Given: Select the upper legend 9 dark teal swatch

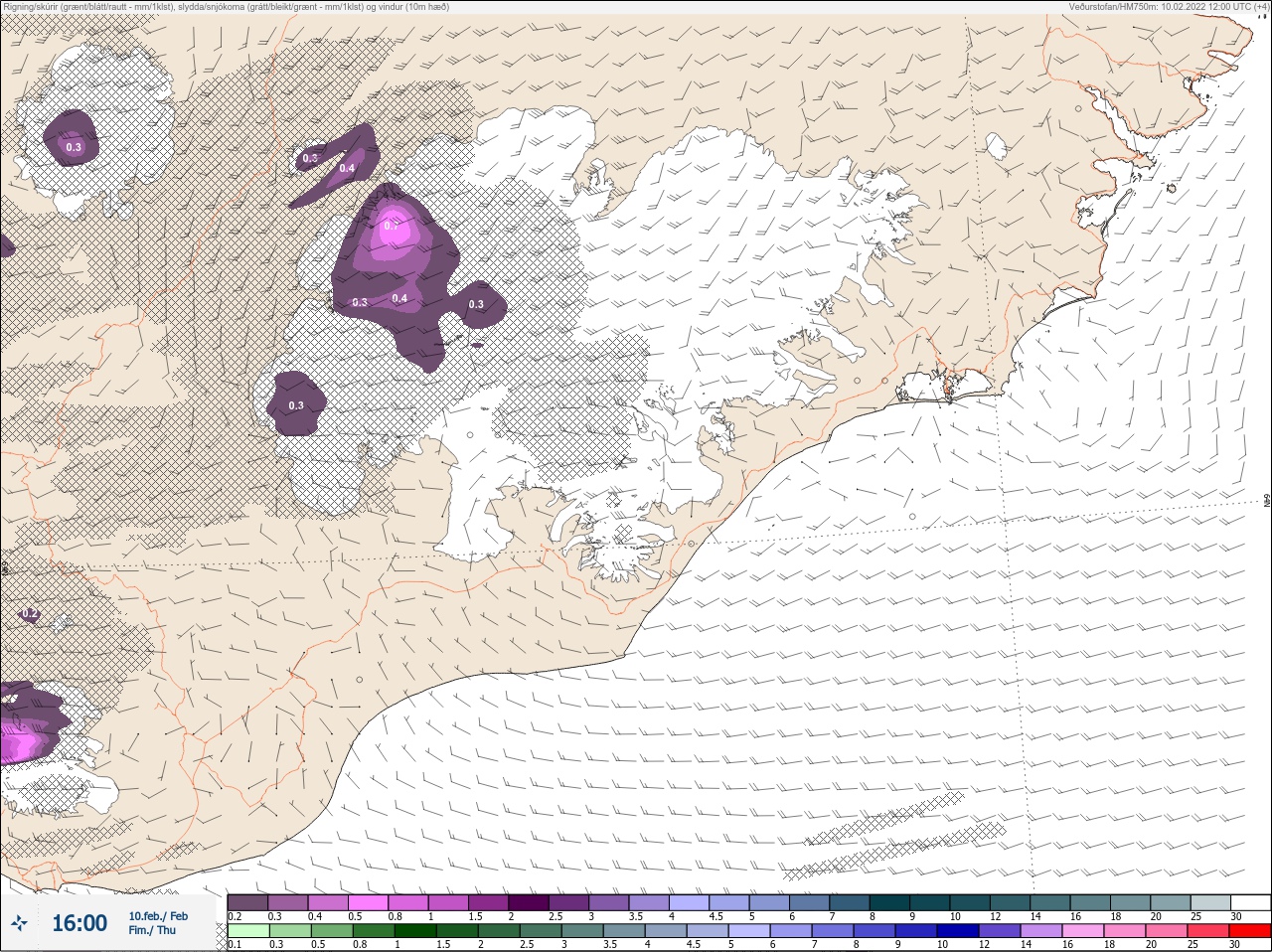Looking at the screenshot, I should pyautogui.click(x=929, y=902).
